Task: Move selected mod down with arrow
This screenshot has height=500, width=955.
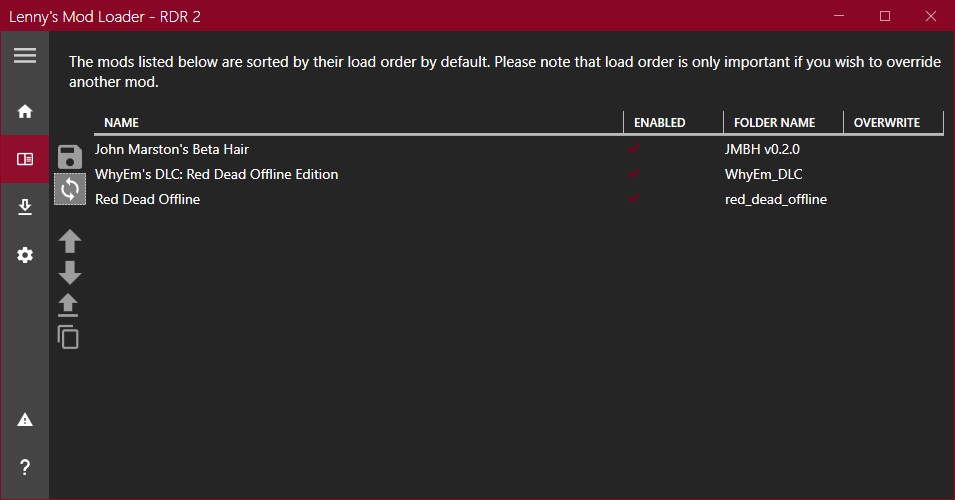Action: pos(69,272)
